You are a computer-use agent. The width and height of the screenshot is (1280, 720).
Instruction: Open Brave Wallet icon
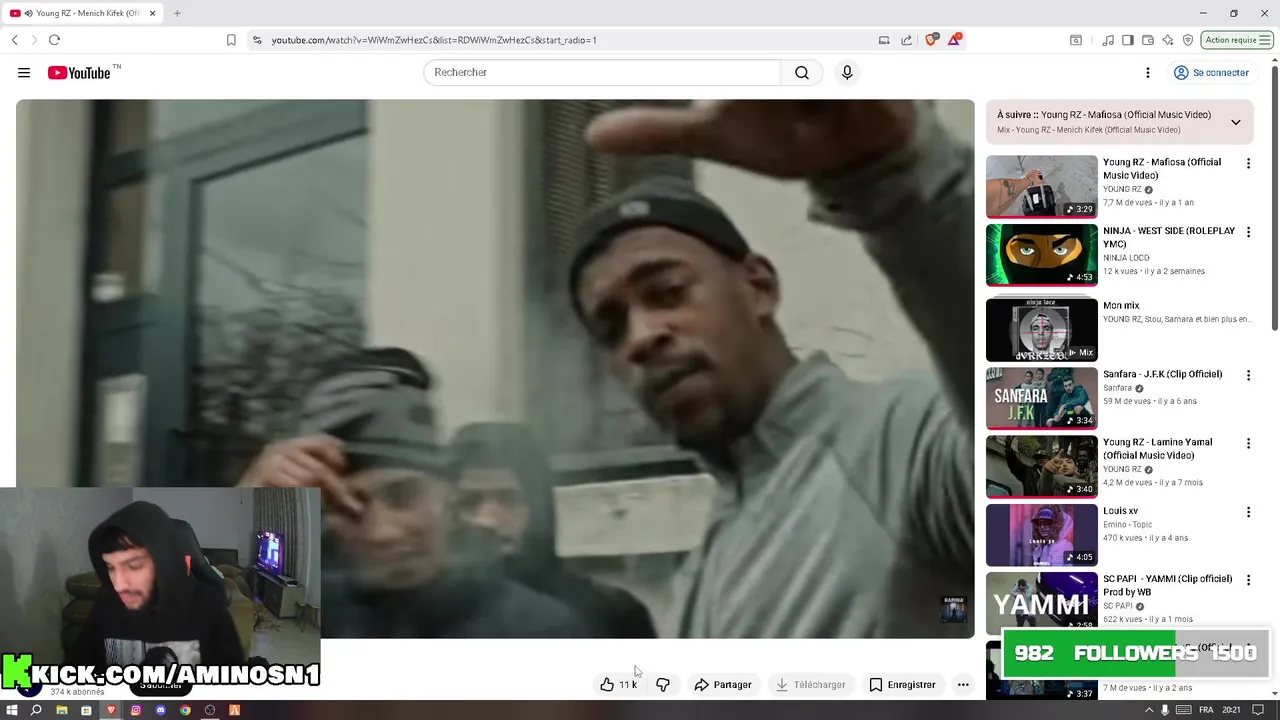click(x=1148, y=40)
